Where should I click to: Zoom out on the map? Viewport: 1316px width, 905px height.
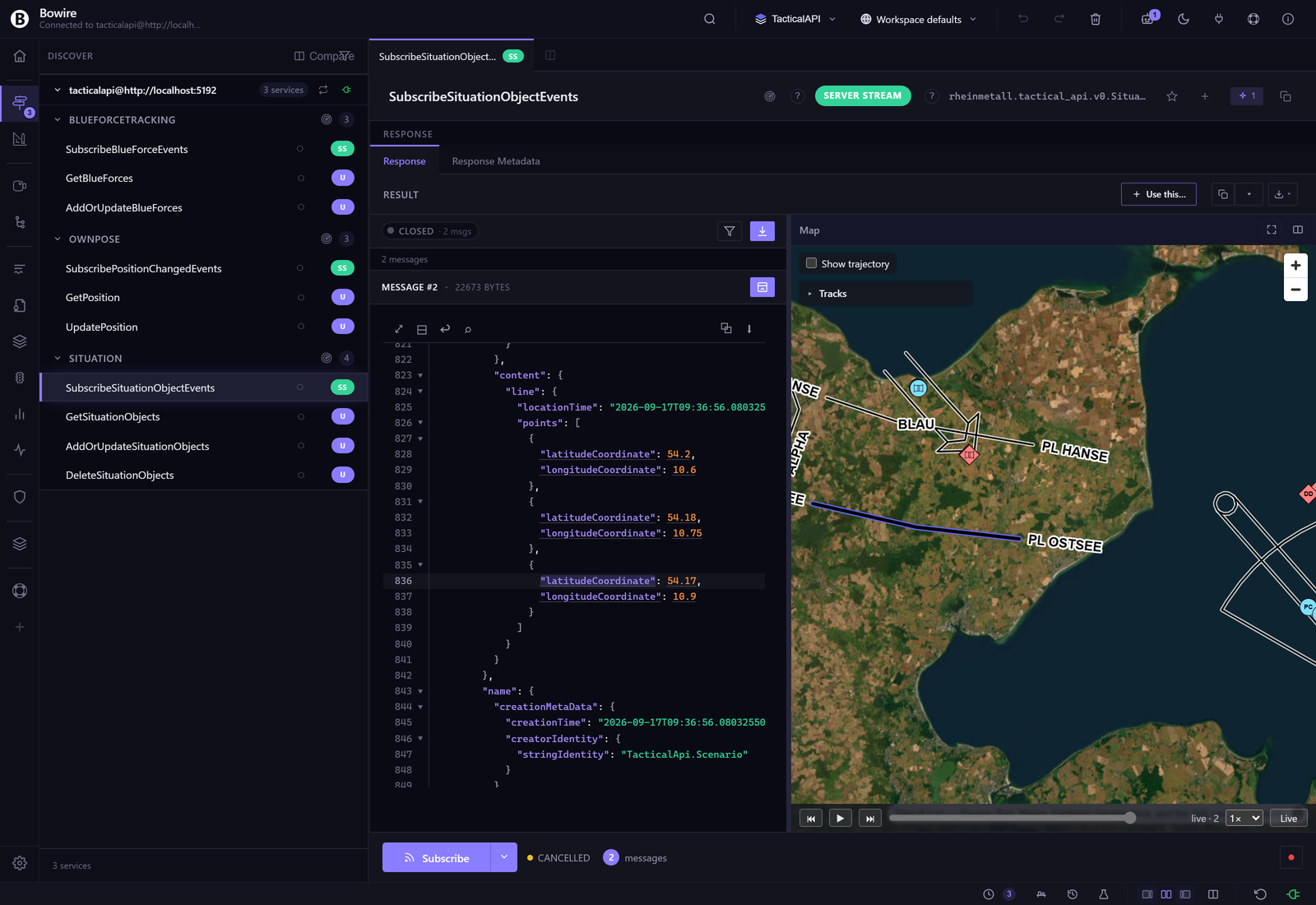[x=1295, y=290]
